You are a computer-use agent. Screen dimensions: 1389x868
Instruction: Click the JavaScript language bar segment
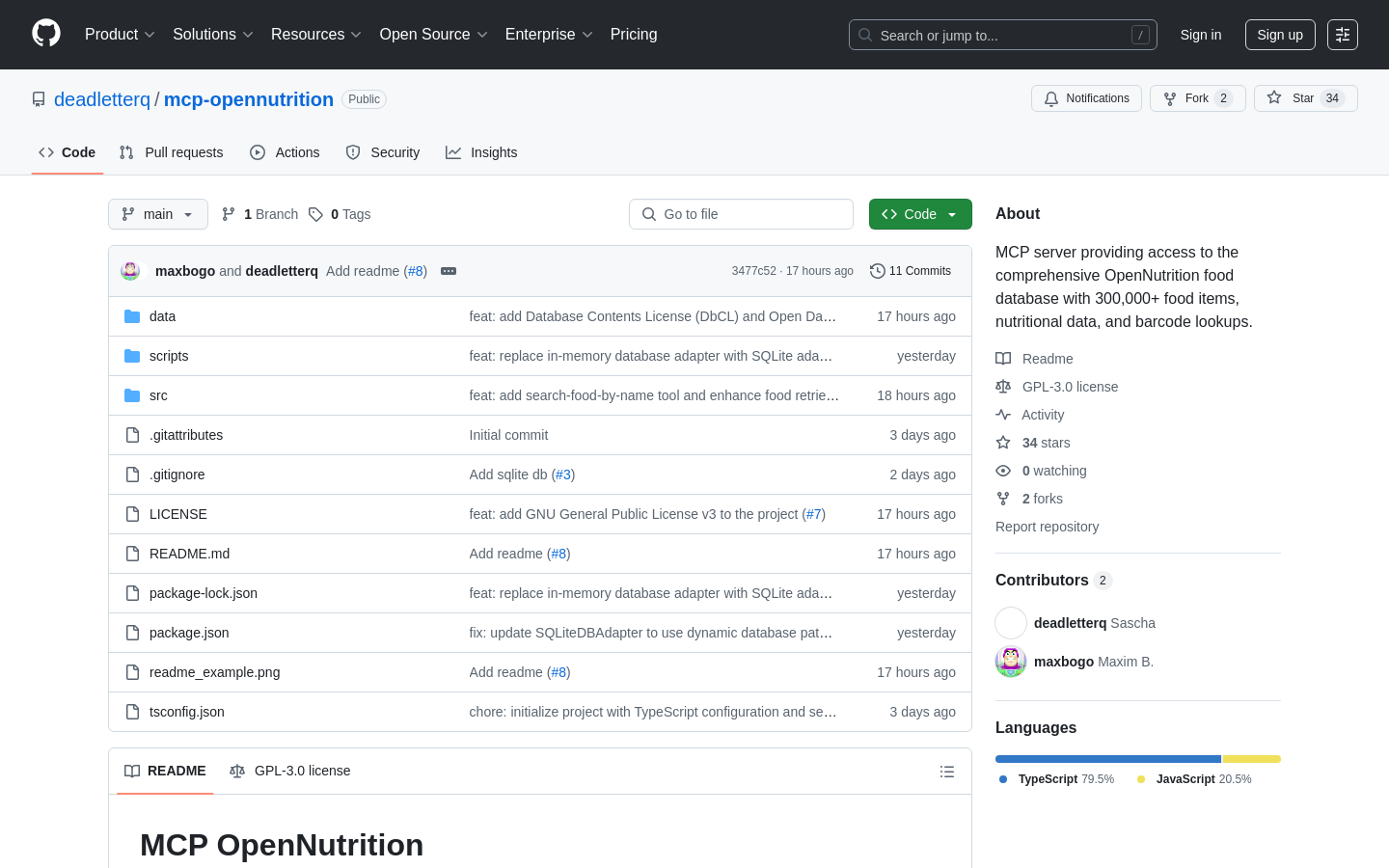[1252, 759]
